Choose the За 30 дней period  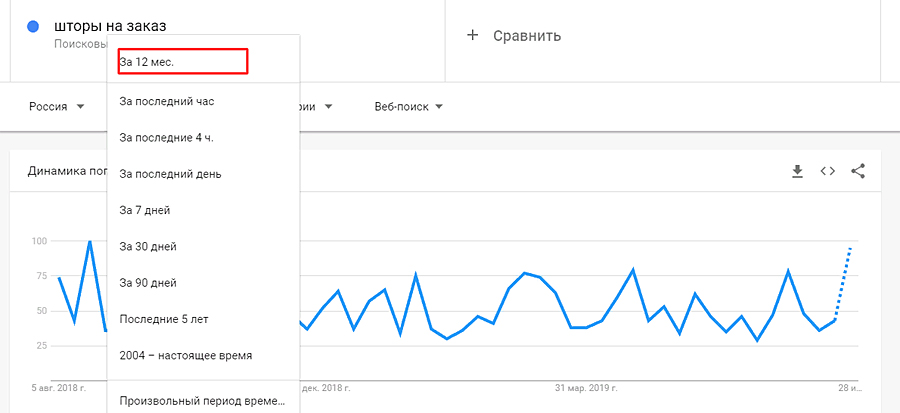[x=148, y=246]
